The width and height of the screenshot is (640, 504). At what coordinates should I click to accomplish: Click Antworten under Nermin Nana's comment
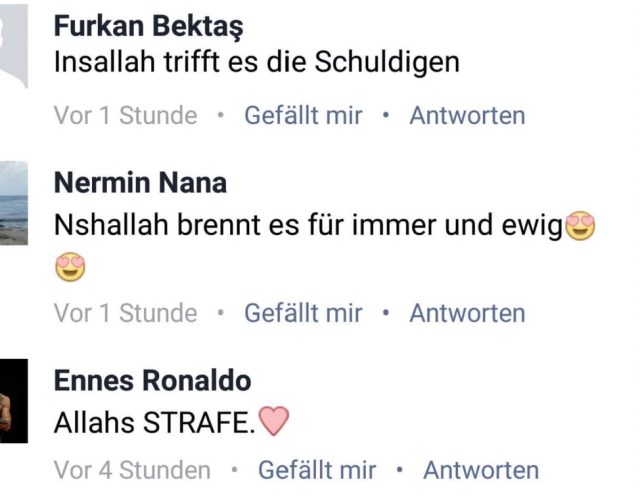click(x=467, y=313)
